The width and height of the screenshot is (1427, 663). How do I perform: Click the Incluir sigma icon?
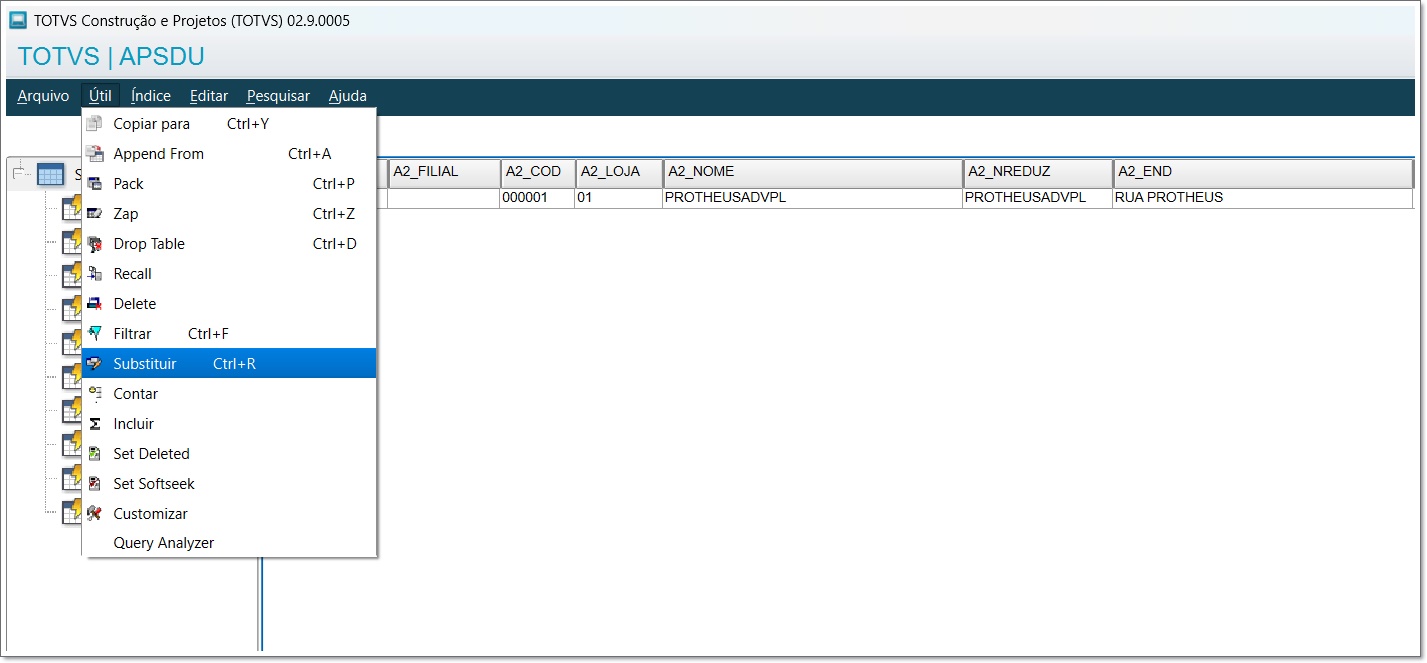coord(94,424)
